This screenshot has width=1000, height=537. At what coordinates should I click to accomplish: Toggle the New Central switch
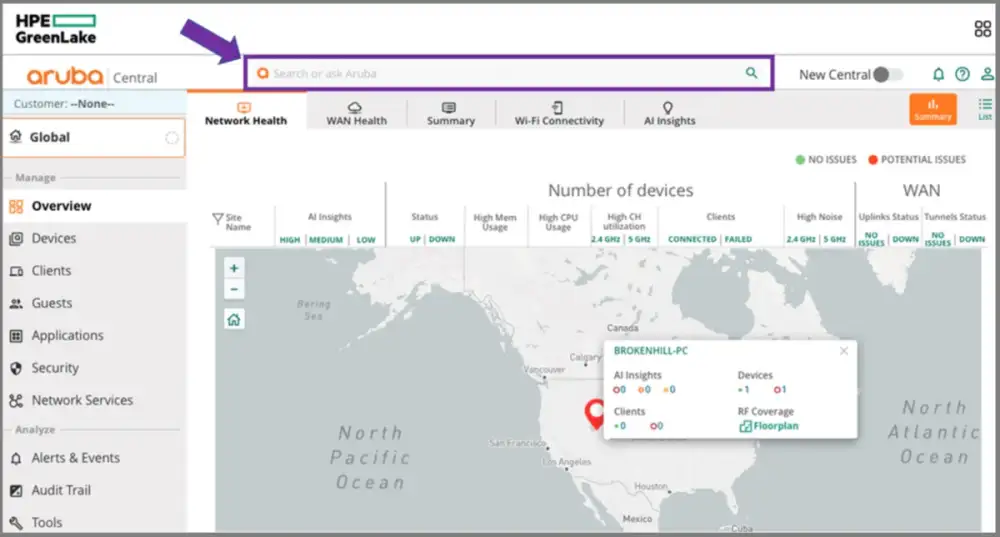tap(887, 74)
